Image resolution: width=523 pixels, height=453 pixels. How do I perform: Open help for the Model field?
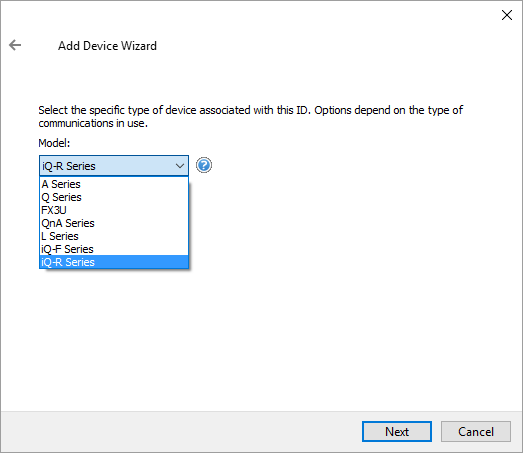(204, 165)
